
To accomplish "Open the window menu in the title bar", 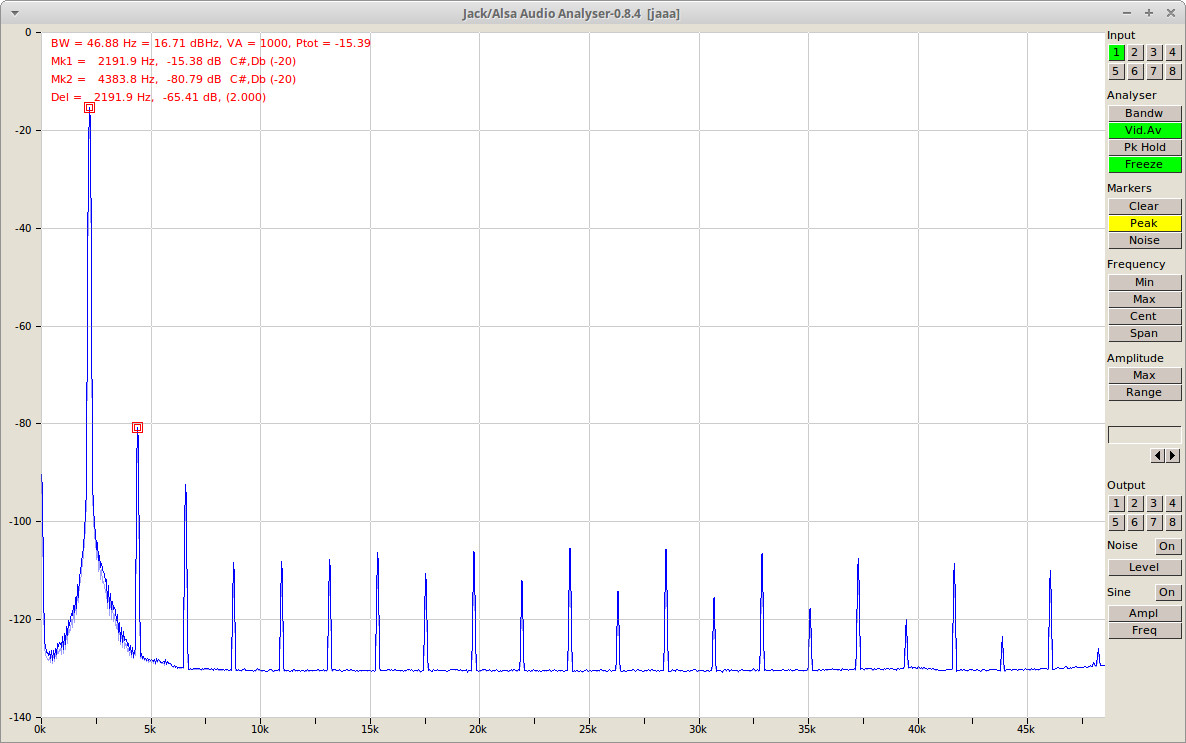I will pyautogui.click(x=14, y=13).
